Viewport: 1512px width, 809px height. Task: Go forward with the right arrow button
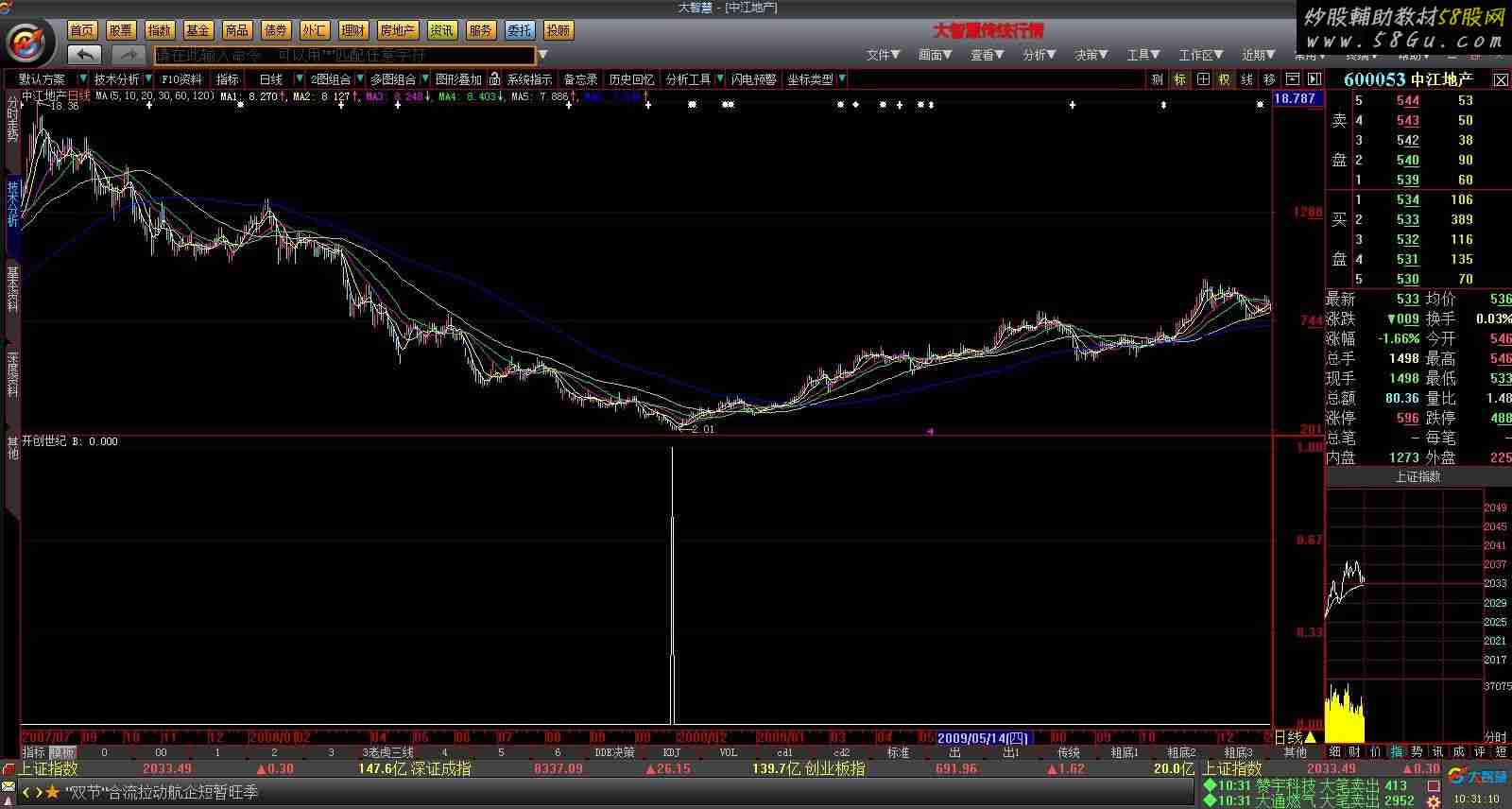click(x=129, y=55)
